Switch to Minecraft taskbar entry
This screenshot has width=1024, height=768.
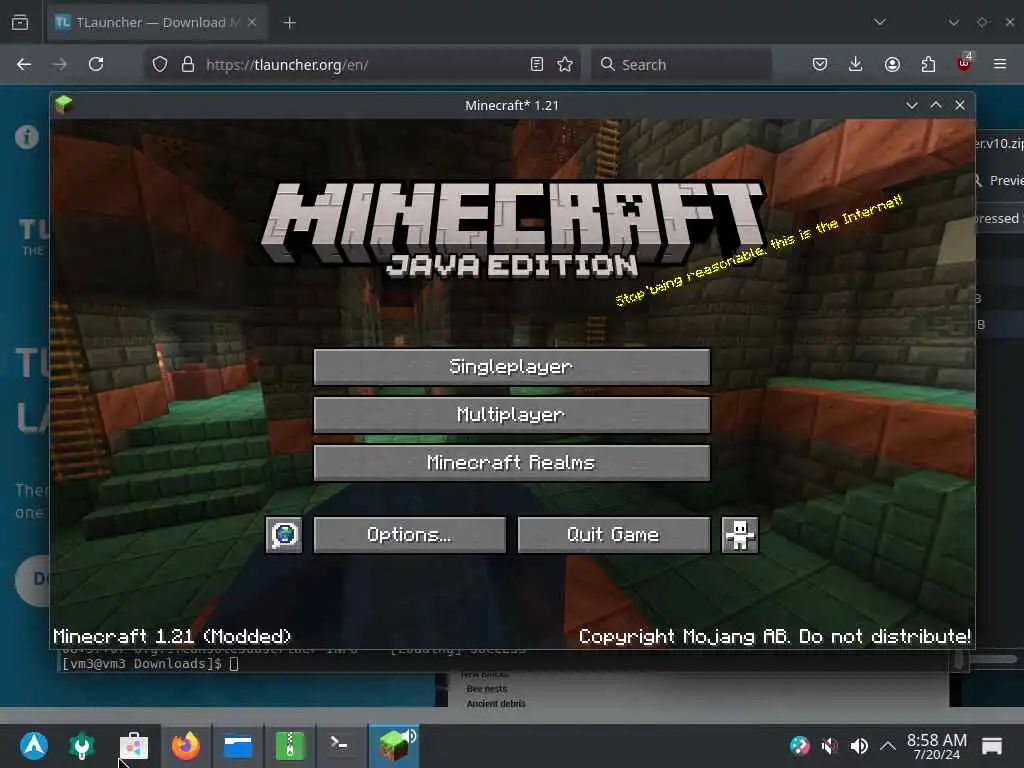point(394,746)
